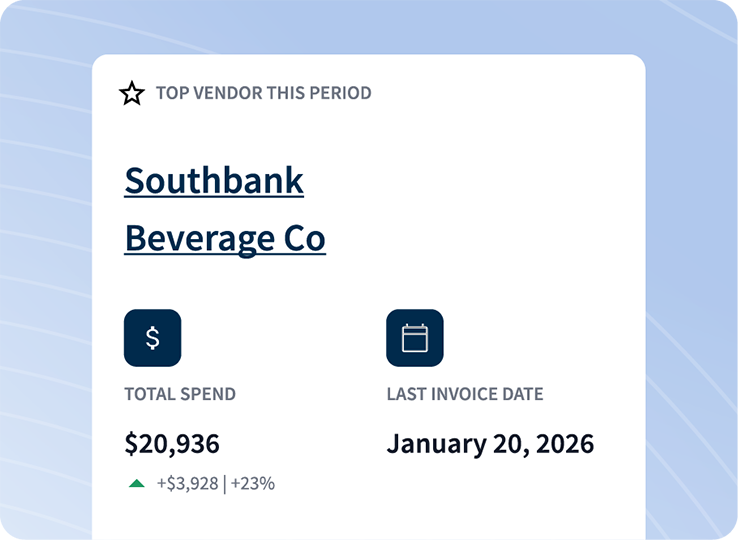
Task: Click the dollar sign icon tile
Action: 152,338
